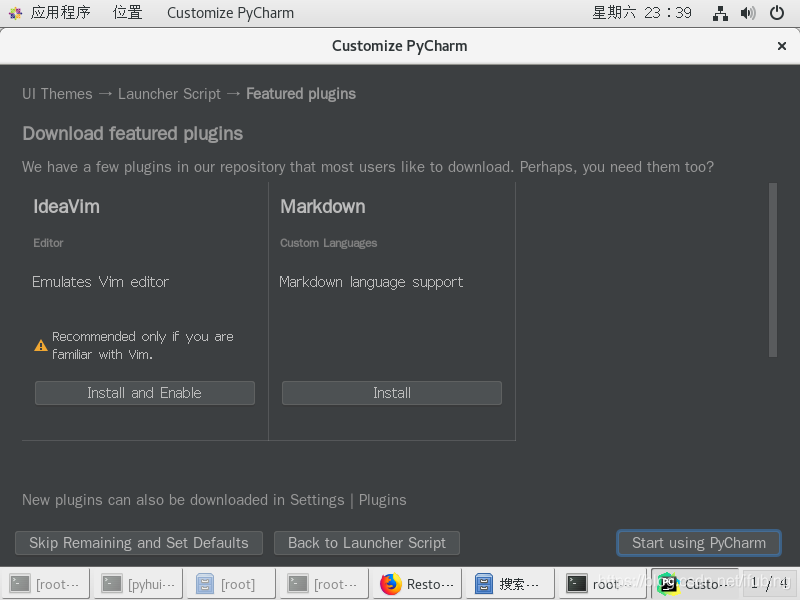Click the UI Themes breadcrumb step
The height and width of the screenshot is (600, 800).
pos(57,94)
